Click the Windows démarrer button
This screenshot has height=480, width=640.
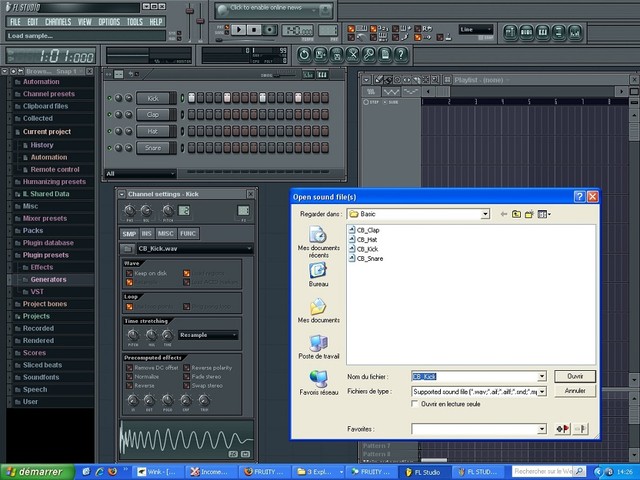click(x=37, y=472)
